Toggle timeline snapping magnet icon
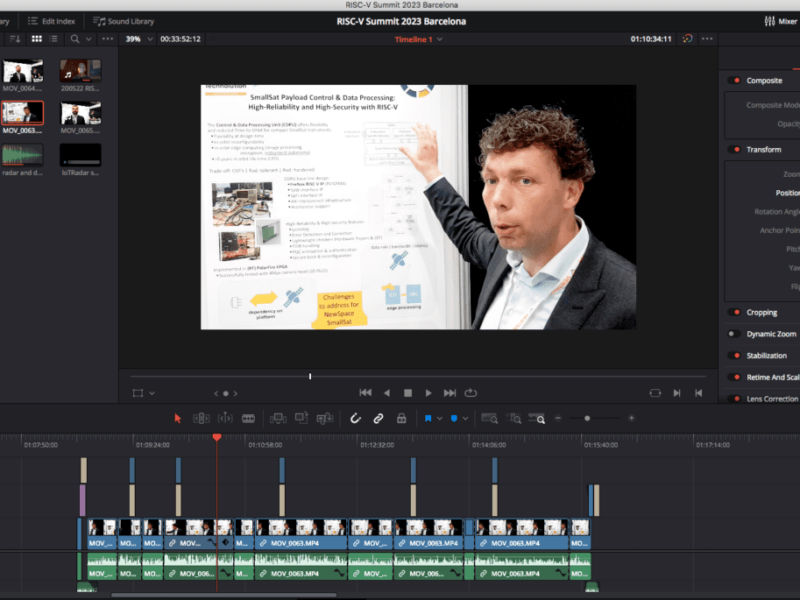 click(x=355, y=418)
